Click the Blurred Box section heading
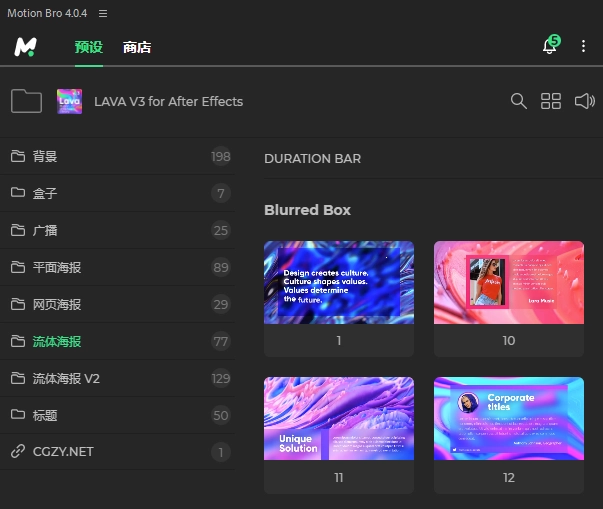 pyautogui.click(x=308, y=210)
